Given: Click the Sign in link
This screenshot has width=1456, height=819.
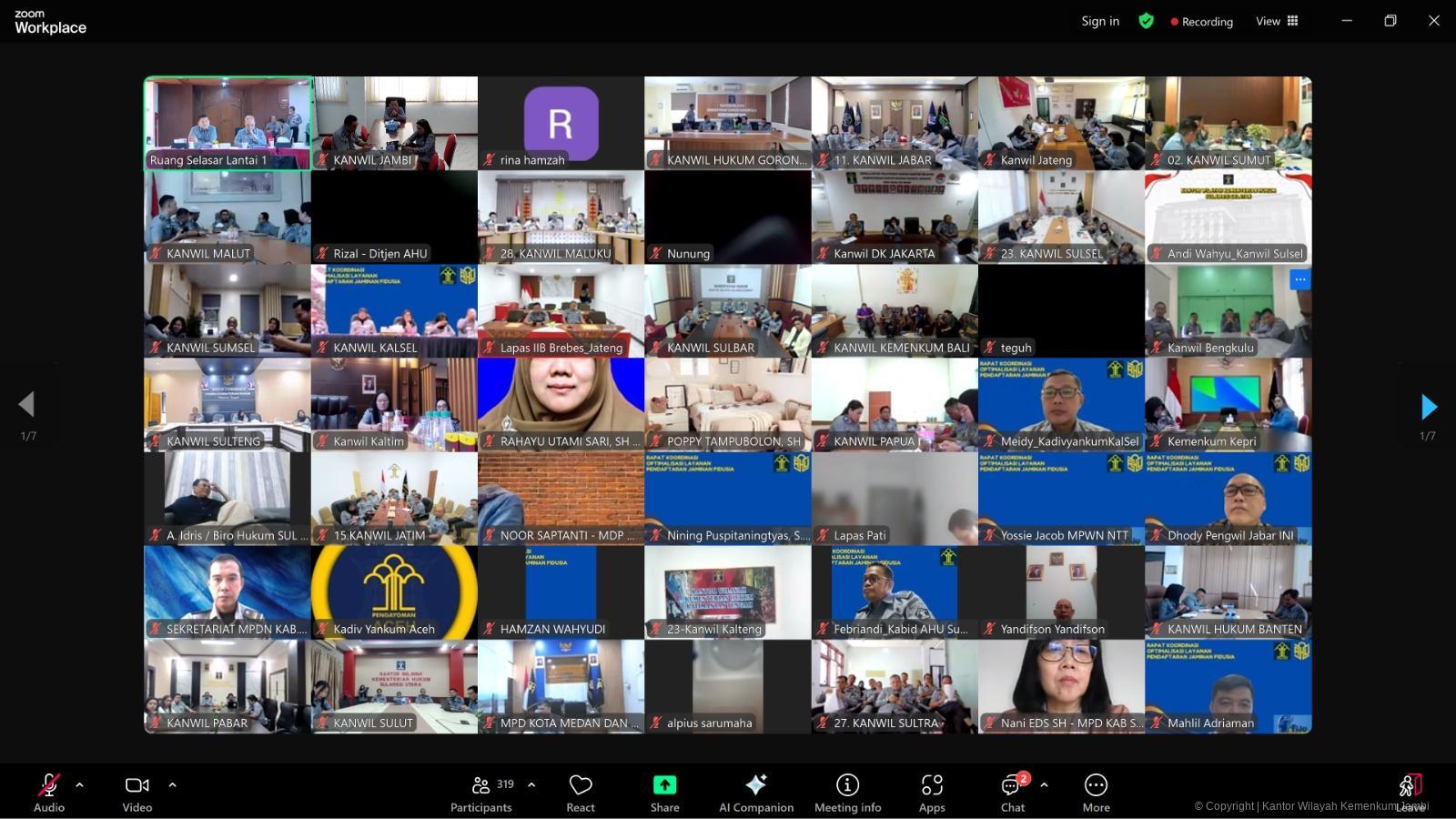Looking at the screenshot, I should point(1100,21).
